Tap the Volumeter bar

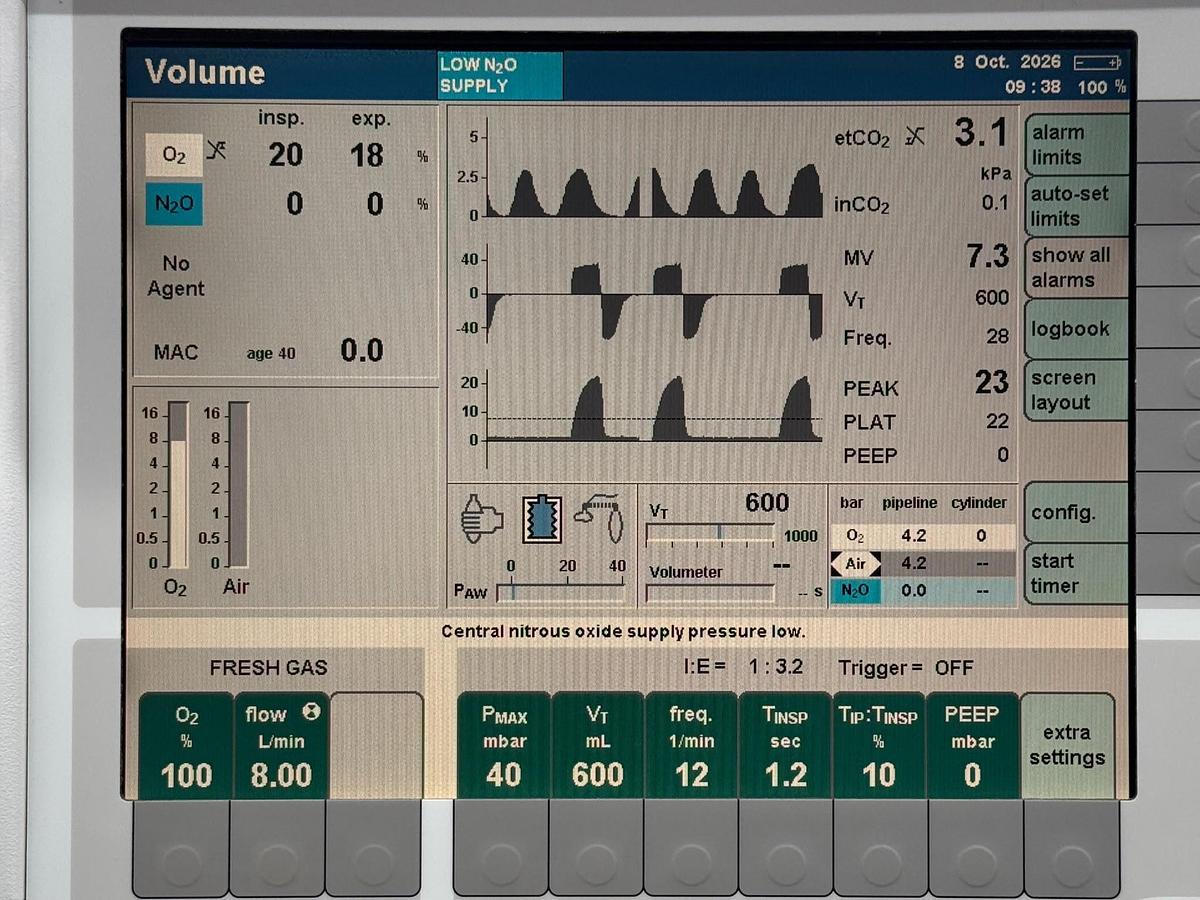710,593
